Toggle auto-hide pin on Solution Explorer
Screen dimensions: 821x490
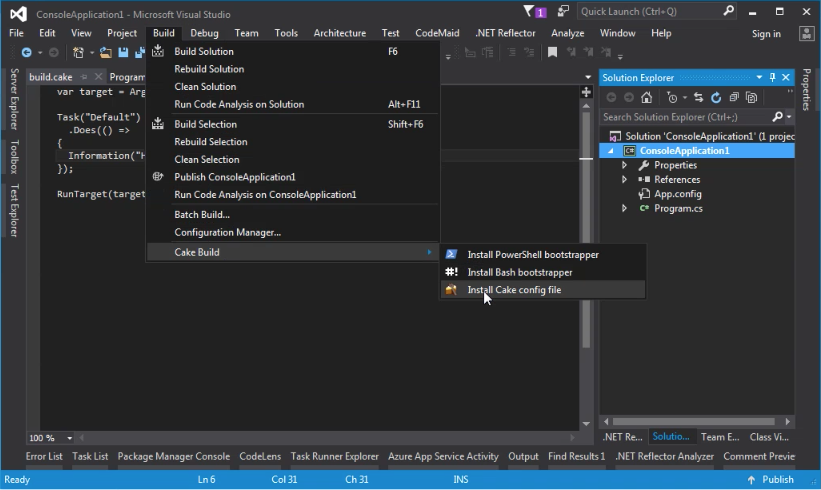(772, 77)
